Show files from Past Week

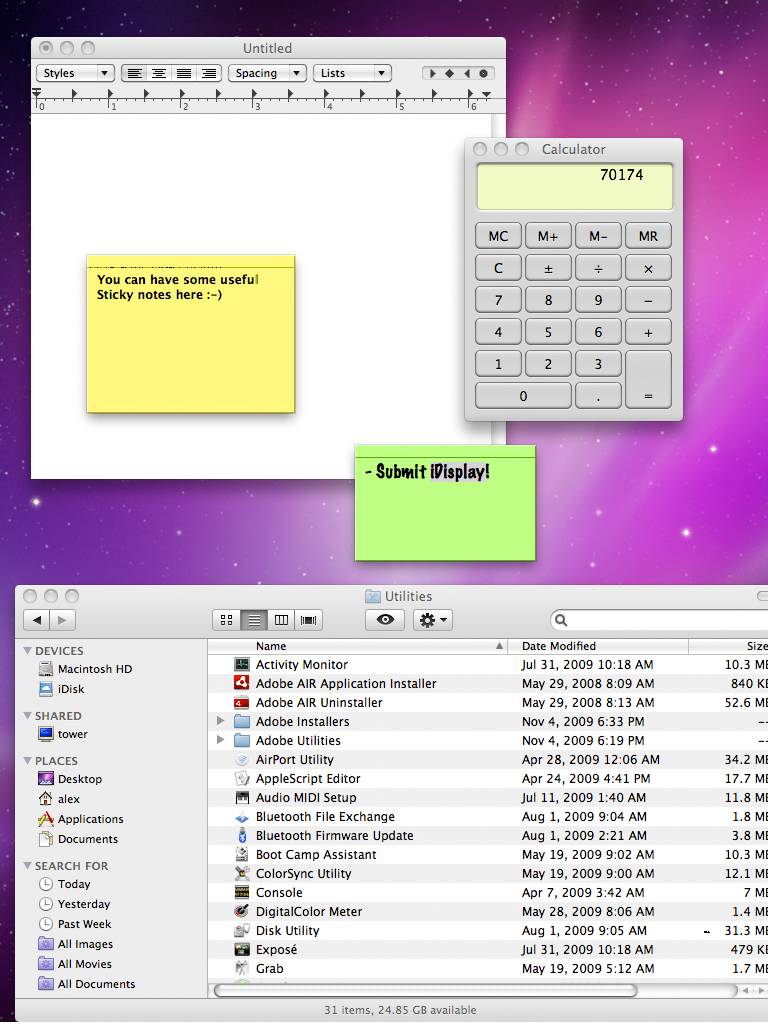(74, 924)
